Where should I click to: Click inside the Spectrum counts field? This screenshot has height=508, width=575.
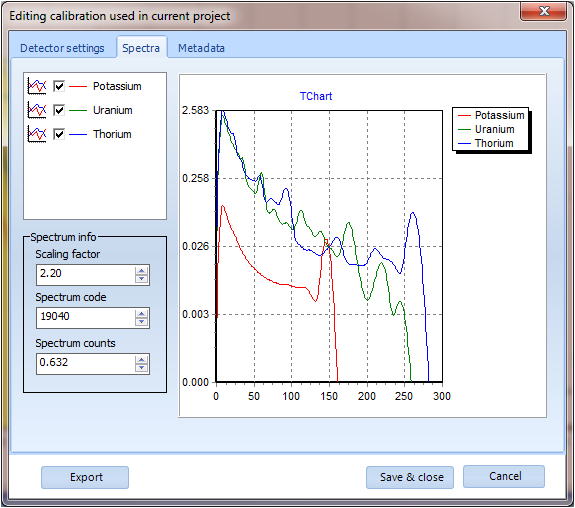(x=86, y=363)
